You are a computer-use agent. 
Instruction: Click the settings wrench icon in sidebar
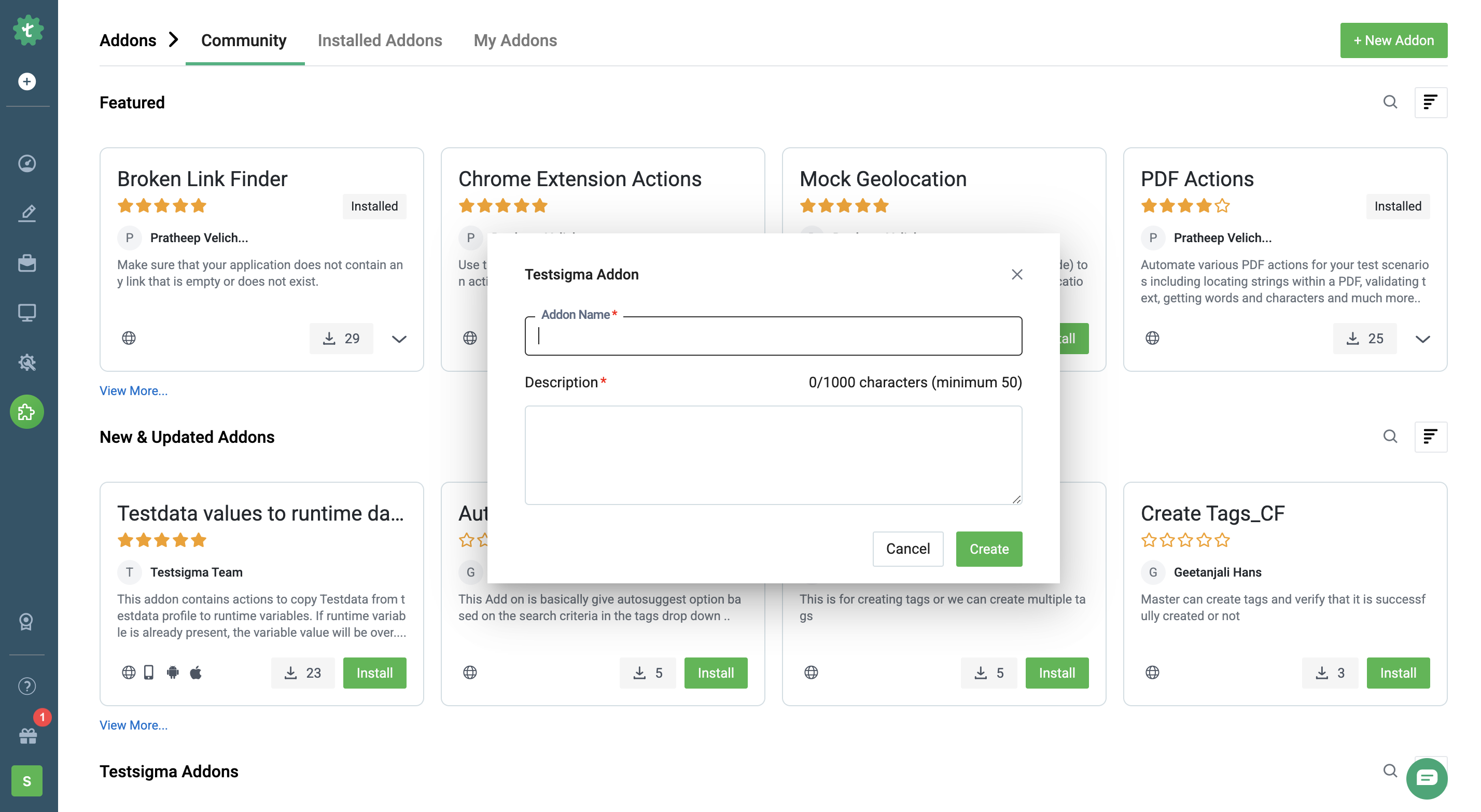(x=26, y=362)
